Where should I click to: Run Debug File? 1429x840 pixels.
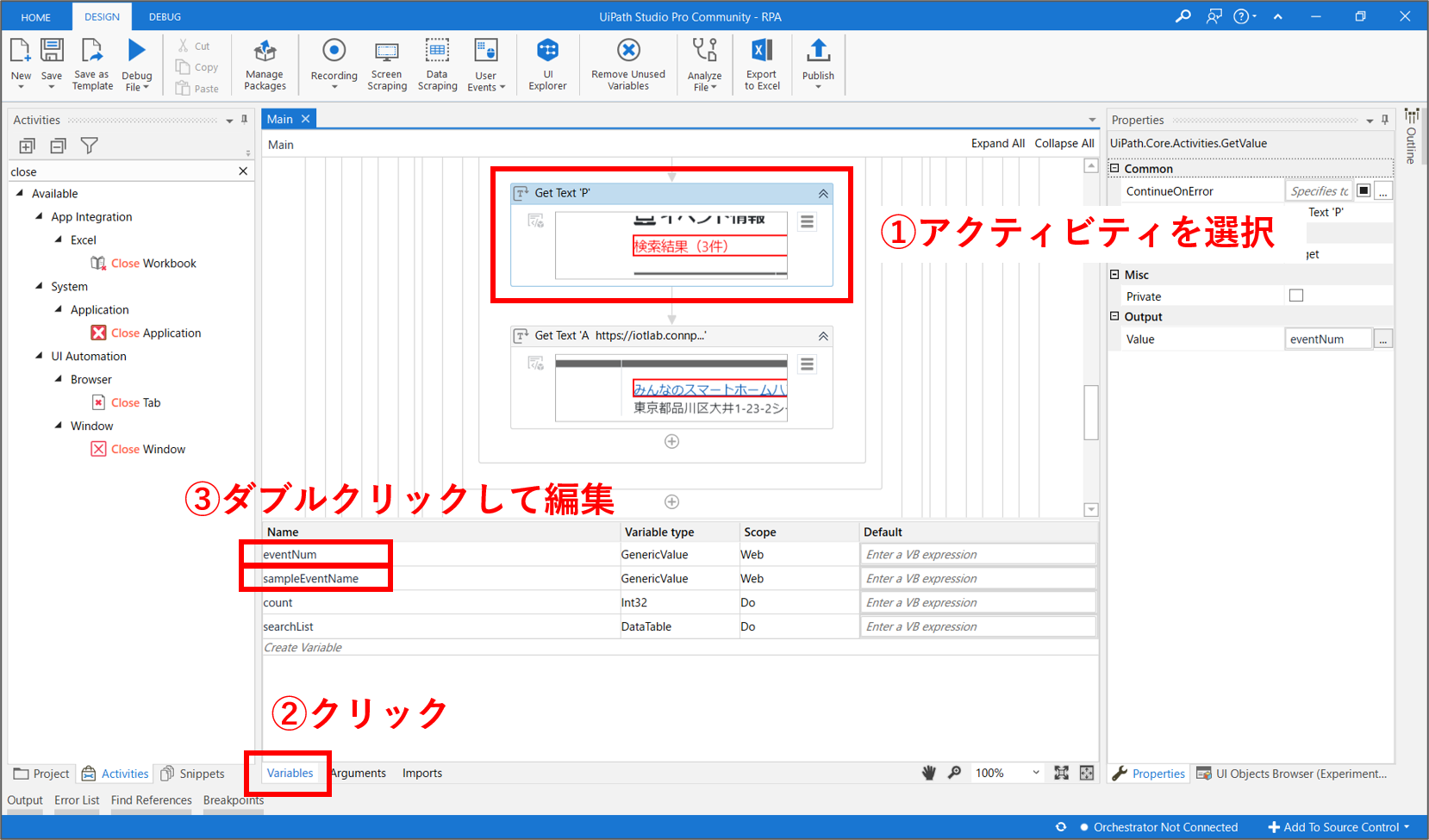click(137, 62)
